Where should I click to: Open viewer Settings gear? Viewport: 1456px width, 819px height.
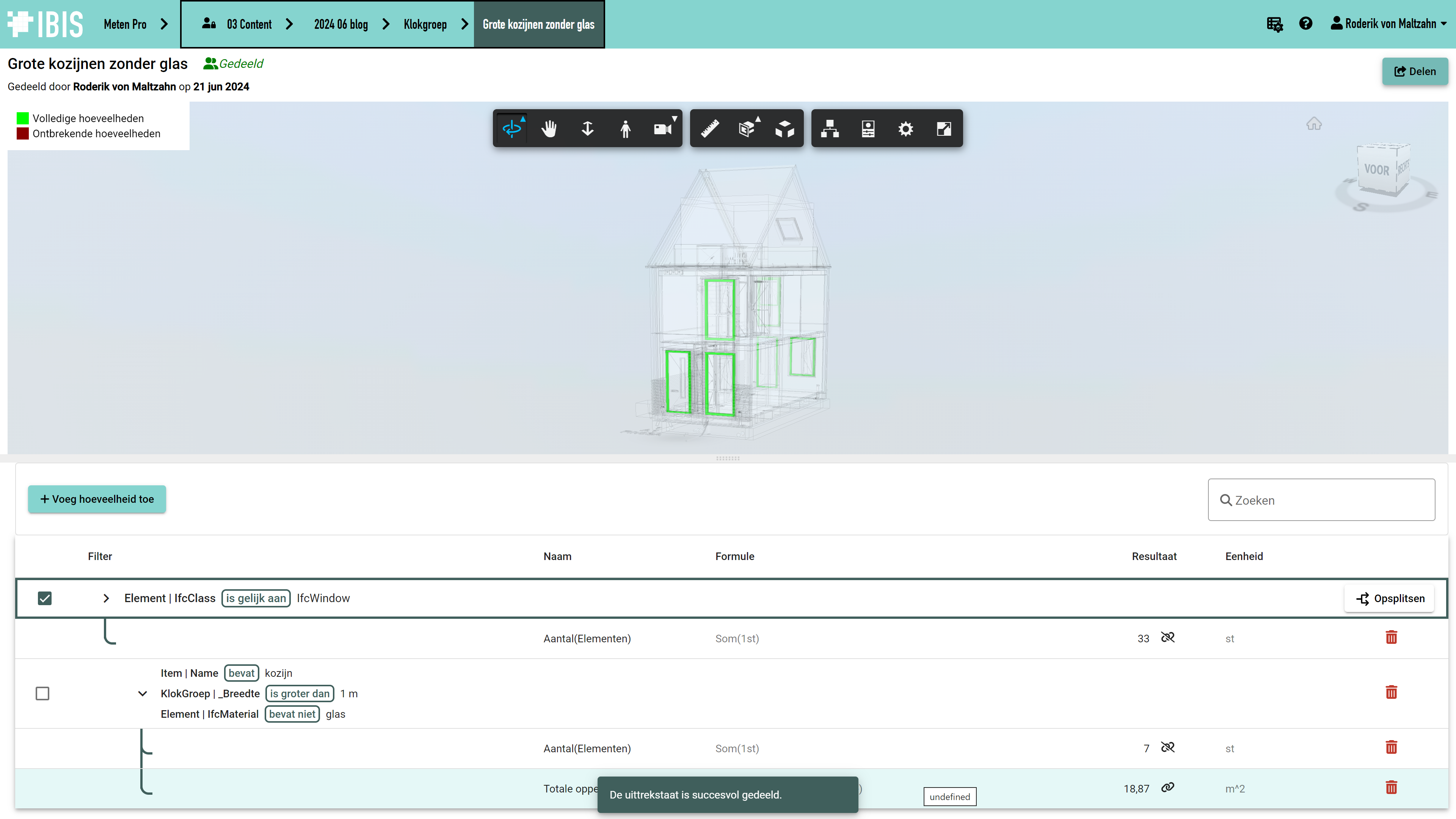tap(905, 128)
